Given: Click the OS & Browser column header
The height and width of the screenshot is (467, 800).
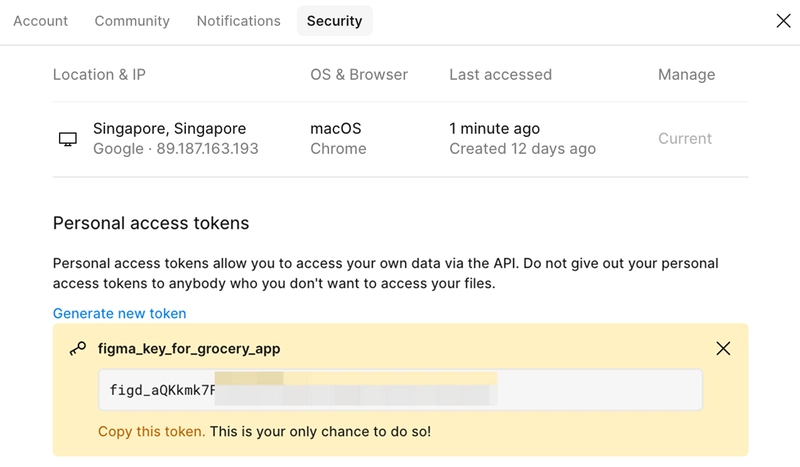Looking at the screenshot, I should click(359, 75).
